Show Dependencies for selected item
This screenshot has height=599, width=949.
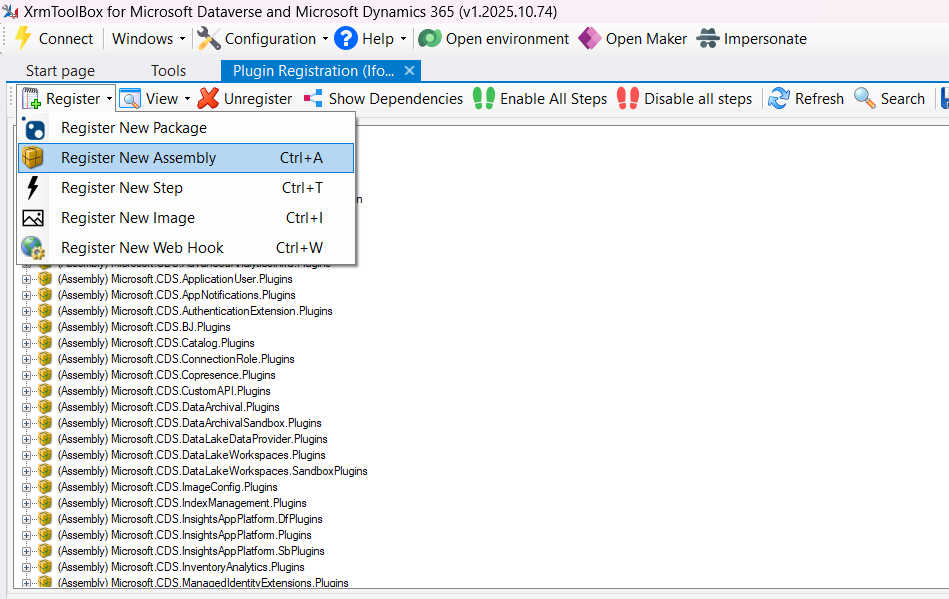tap(384, 99)
